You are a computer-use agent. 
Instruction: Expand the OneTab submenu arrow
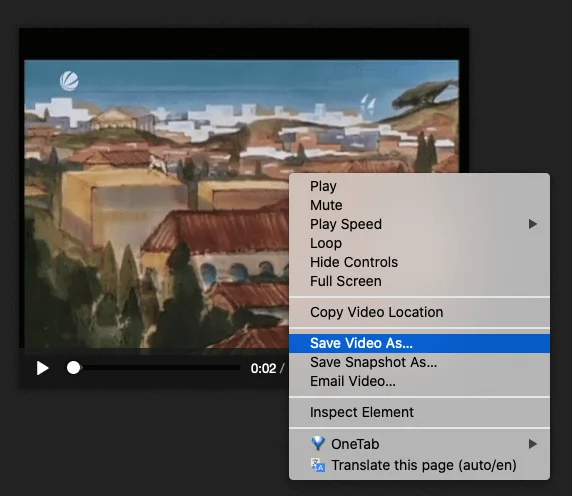[x=533, y=444]
